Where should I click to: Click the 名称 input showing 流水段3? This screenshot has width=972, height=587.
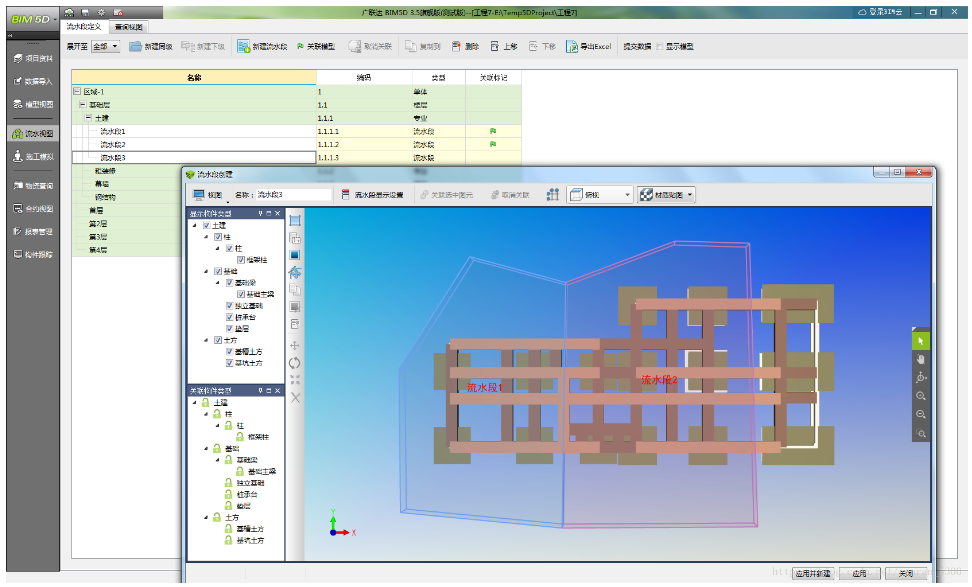tap(291, 192)
